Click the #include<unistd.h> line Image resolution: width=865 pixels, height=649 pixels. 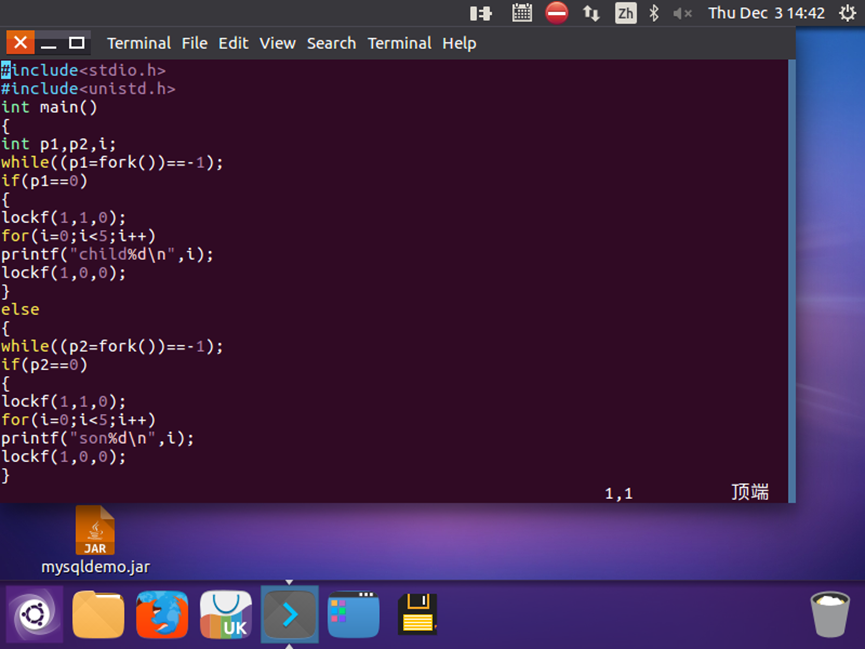(x=88, y=89)
